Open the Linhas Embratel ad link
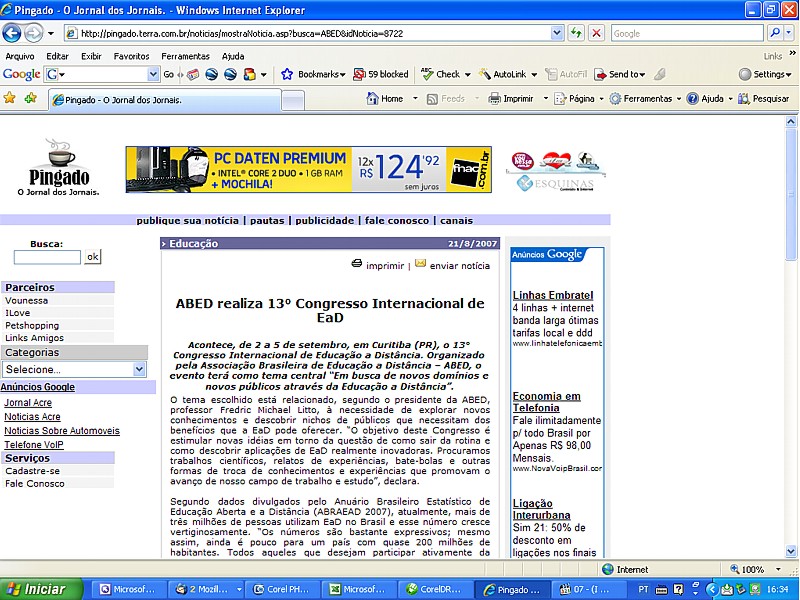 pyautogui.click(x=553, y=295)
